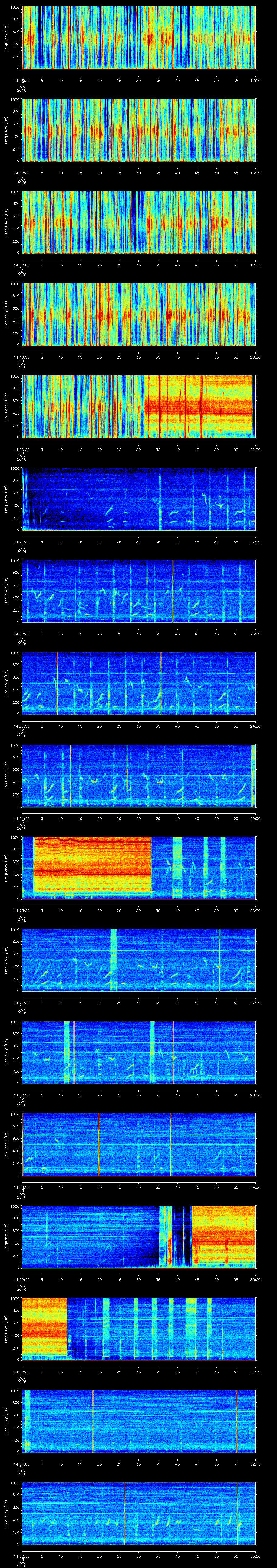Click the '26:00' end time label

point(255,910)
